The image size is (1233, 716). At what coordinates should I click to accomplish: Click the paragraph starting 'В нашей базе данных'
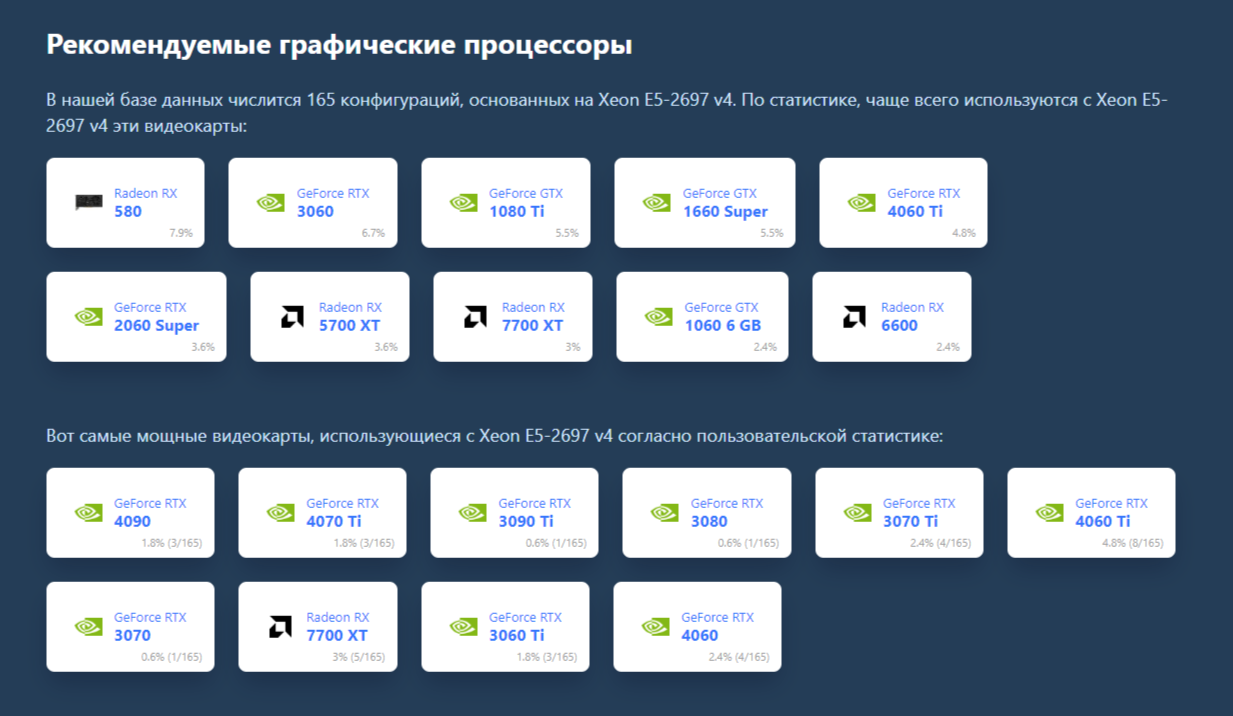click(x=607, y=113)
